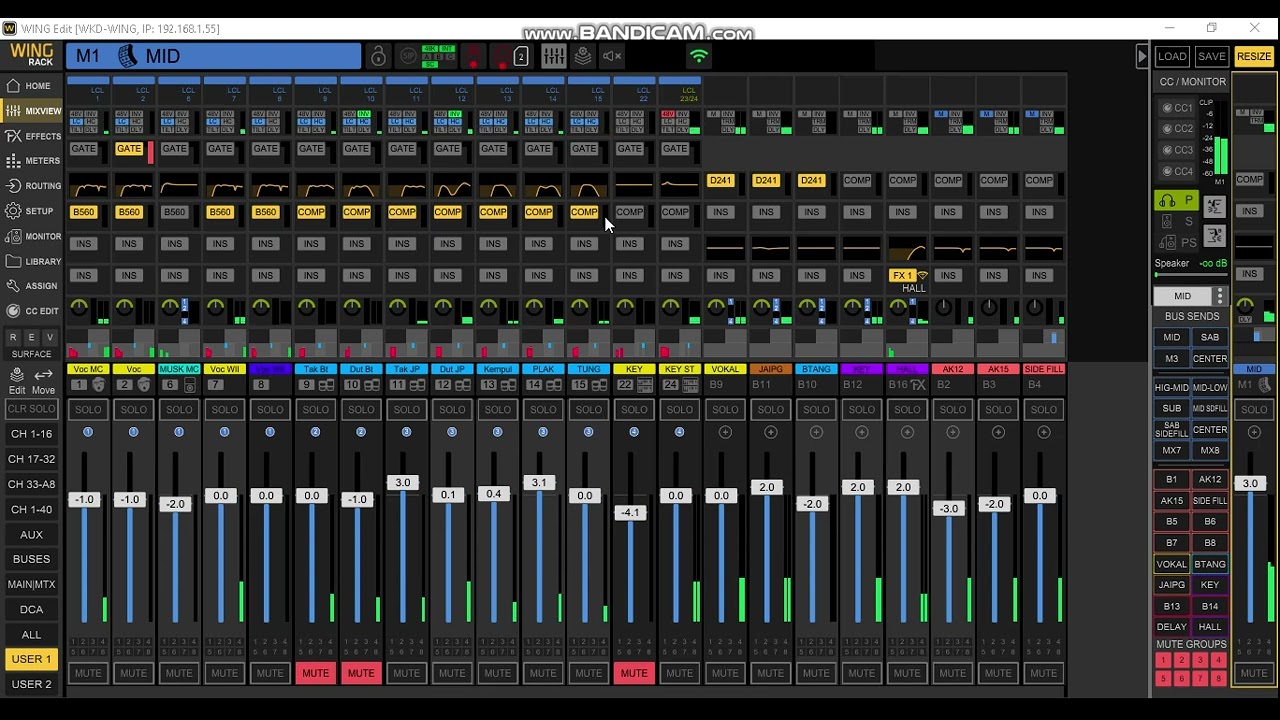Solo the Kempul channel
Image resolution: width=1280 pixels, height=720 pixels.
(497, 410)
